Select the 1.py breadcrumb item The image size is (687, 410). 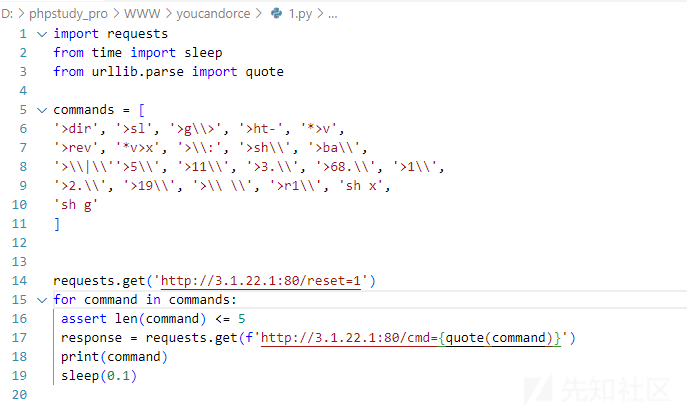click(x=300, y=14)
